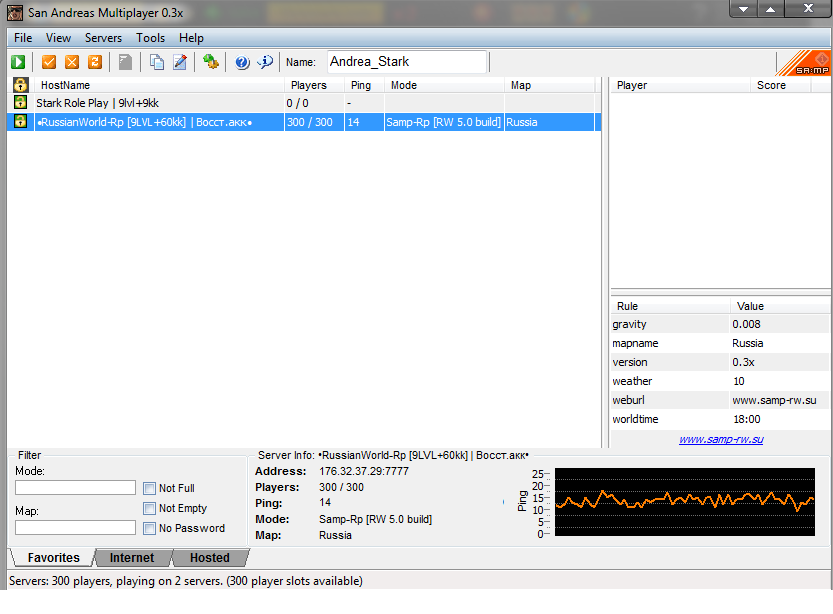Open the Tools menu
This screenshot has width=833, height=614.
coord(150,38)
